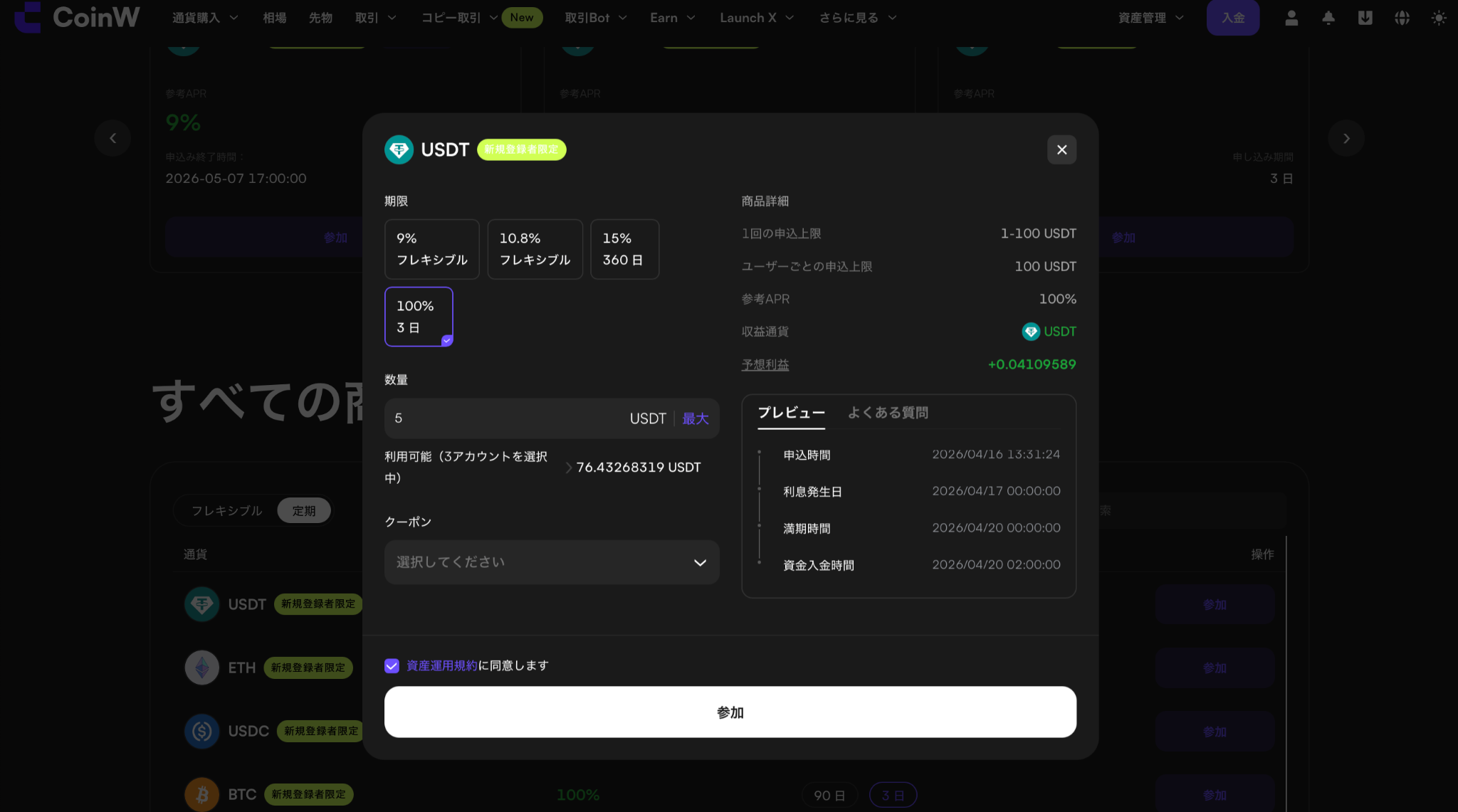Click the BTC icon in the currency list

point(202,794)
